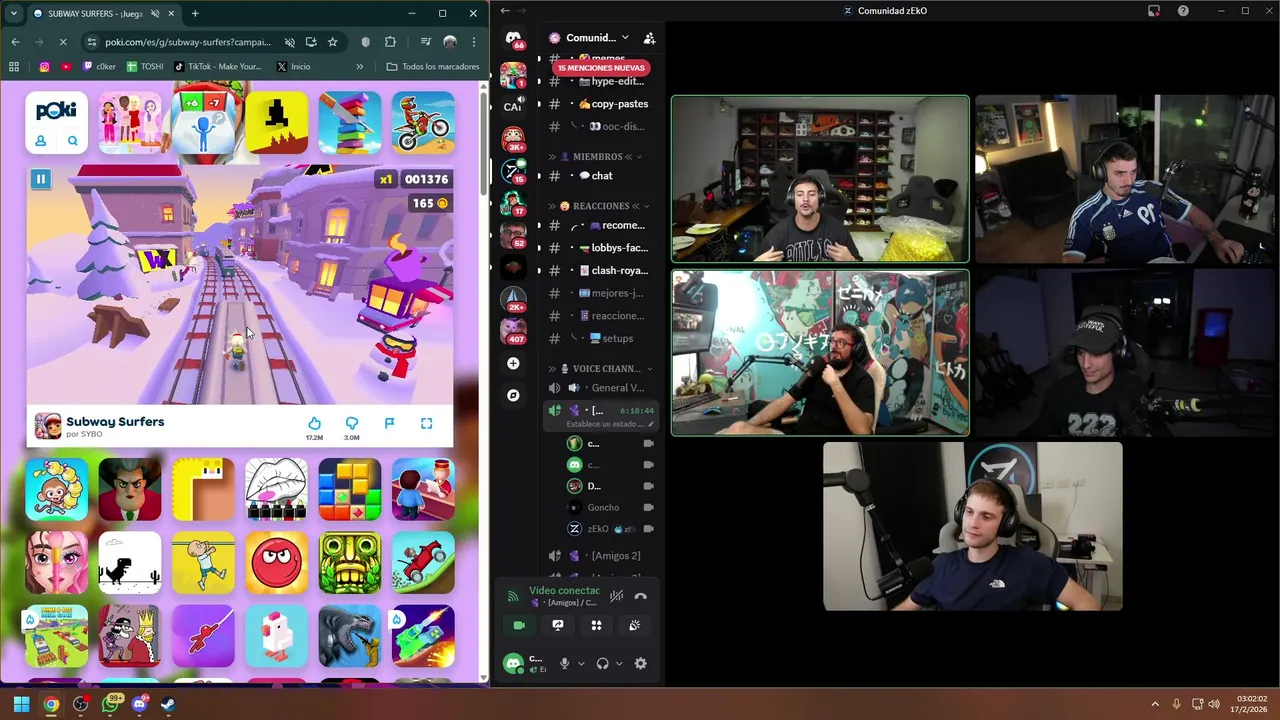Bookmark this page with the star icon
1280x720 pixels.
point(332,42)
